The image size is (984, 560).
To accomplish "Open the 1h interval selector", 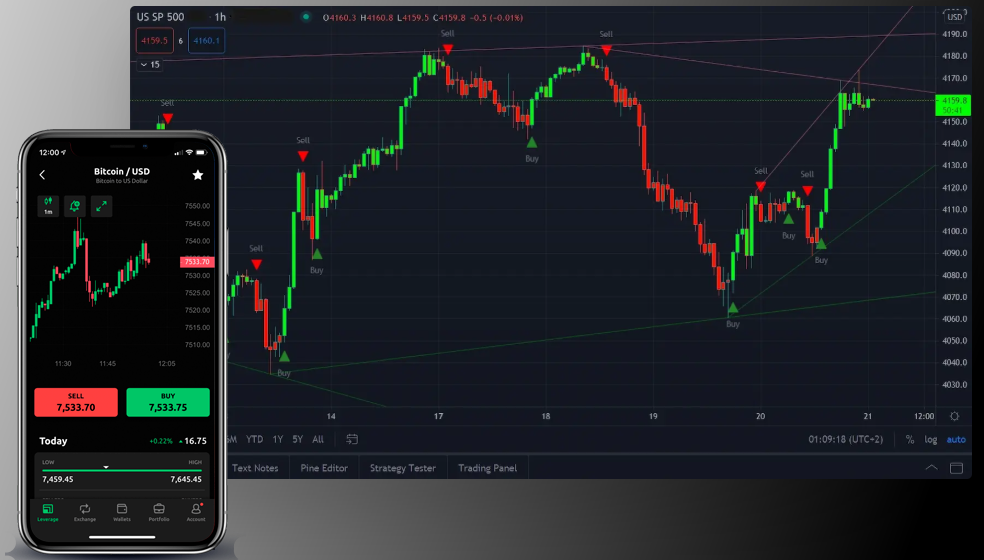I will tap(220, 17).
